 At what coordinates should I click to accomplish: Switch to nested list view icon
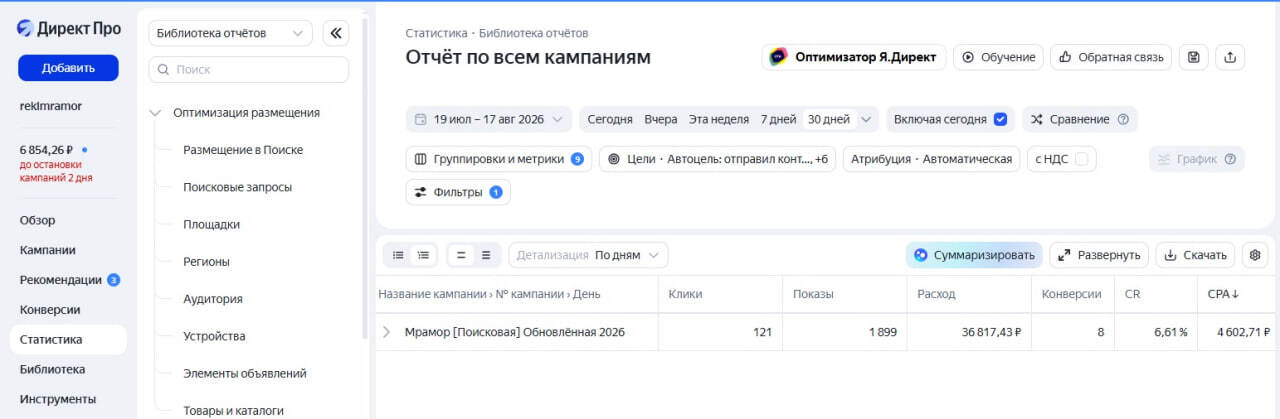(423, 255)
